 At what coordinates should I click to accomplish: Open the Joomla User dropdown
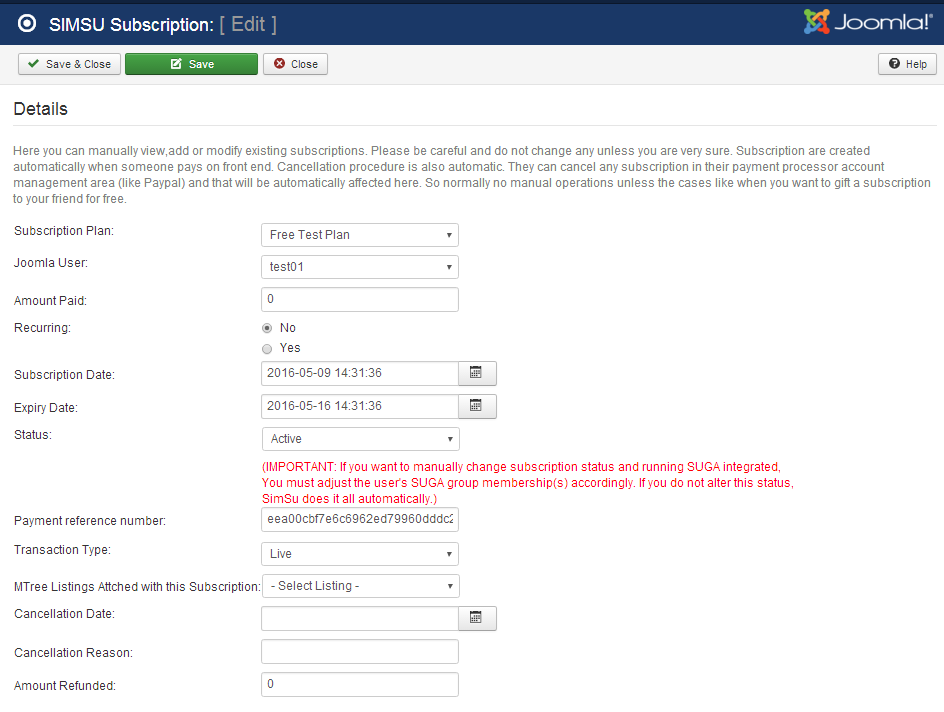pyautogui.click(x=359, y=267)
